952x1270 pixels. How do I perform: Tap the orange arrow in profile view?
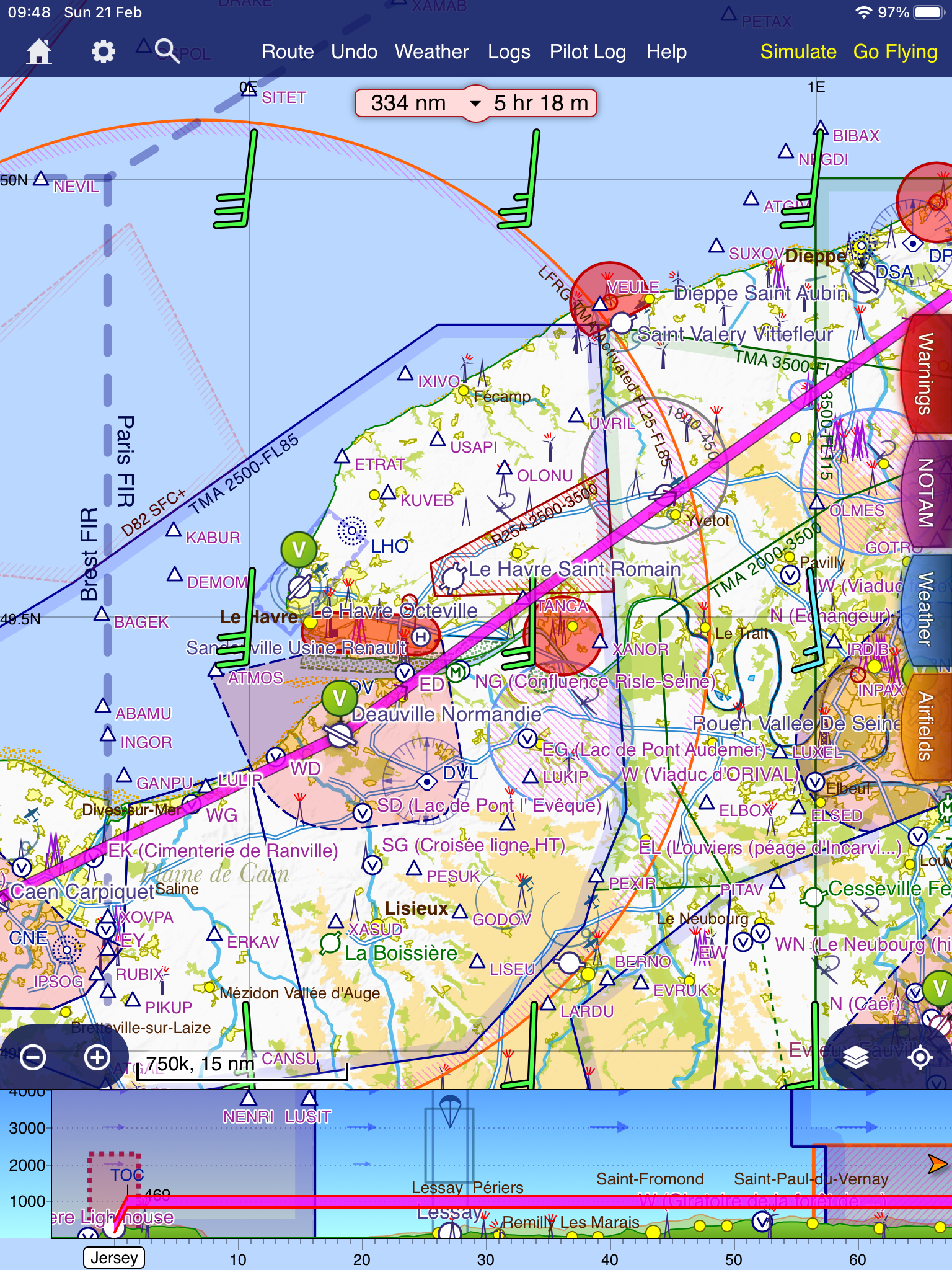[x=937, y=1164]
